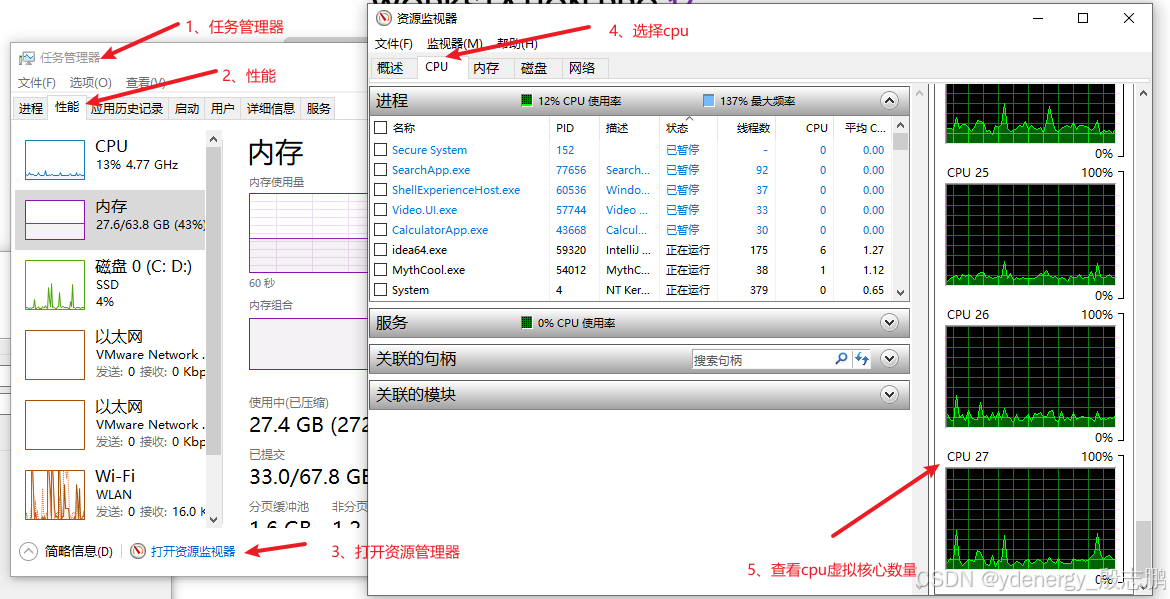This screenshot has height=599, width=1170.
Task: Expand the 服务 section chevron
Action: pos(889,323)
